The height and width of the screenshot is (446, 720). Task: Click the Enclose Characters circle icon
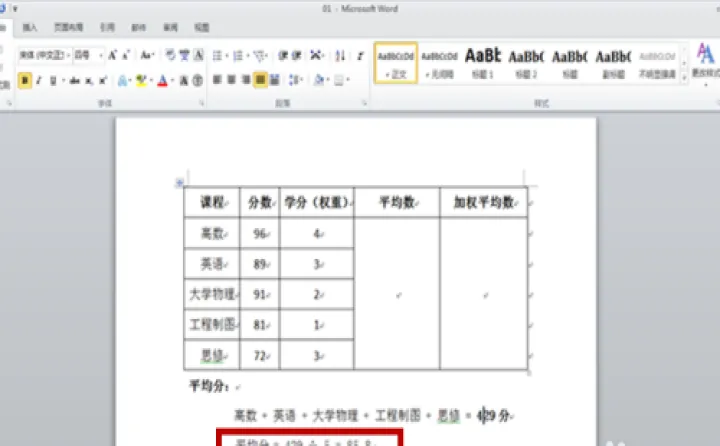[x=197, y=81]
